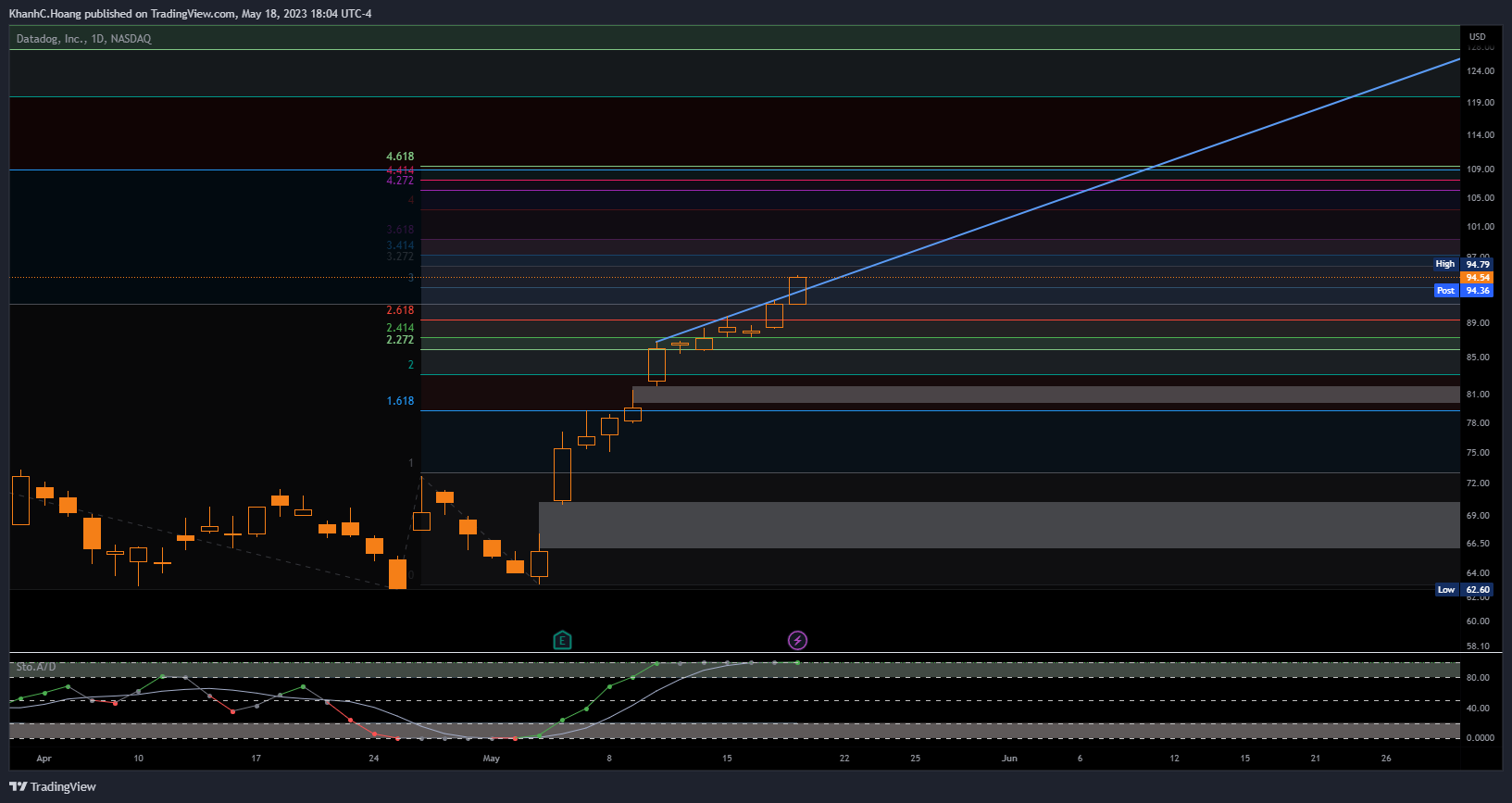Click the green earnings E marker
The width and height of the screenshot is (1512, 803).
pyautogui.click(x=562, y=640)
